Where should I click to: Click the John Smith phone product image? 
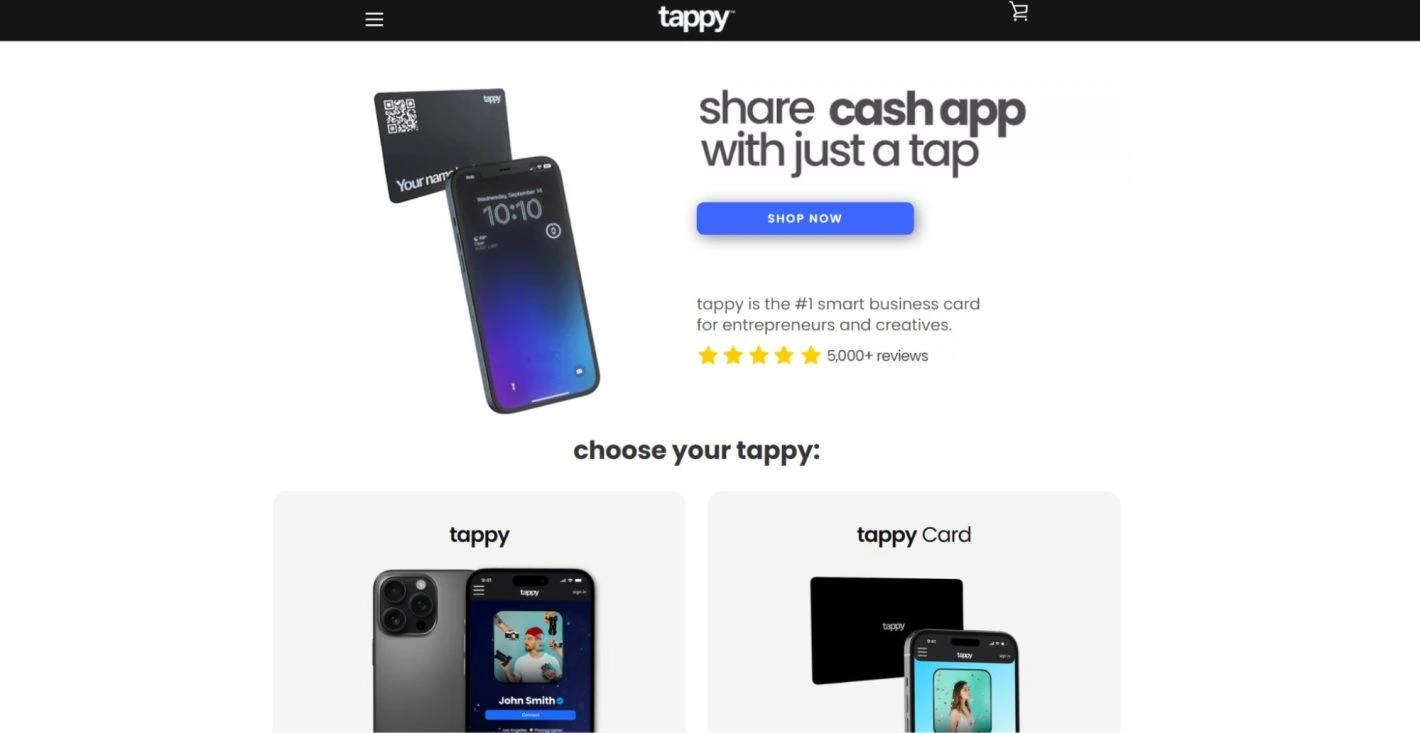point(484,650)
